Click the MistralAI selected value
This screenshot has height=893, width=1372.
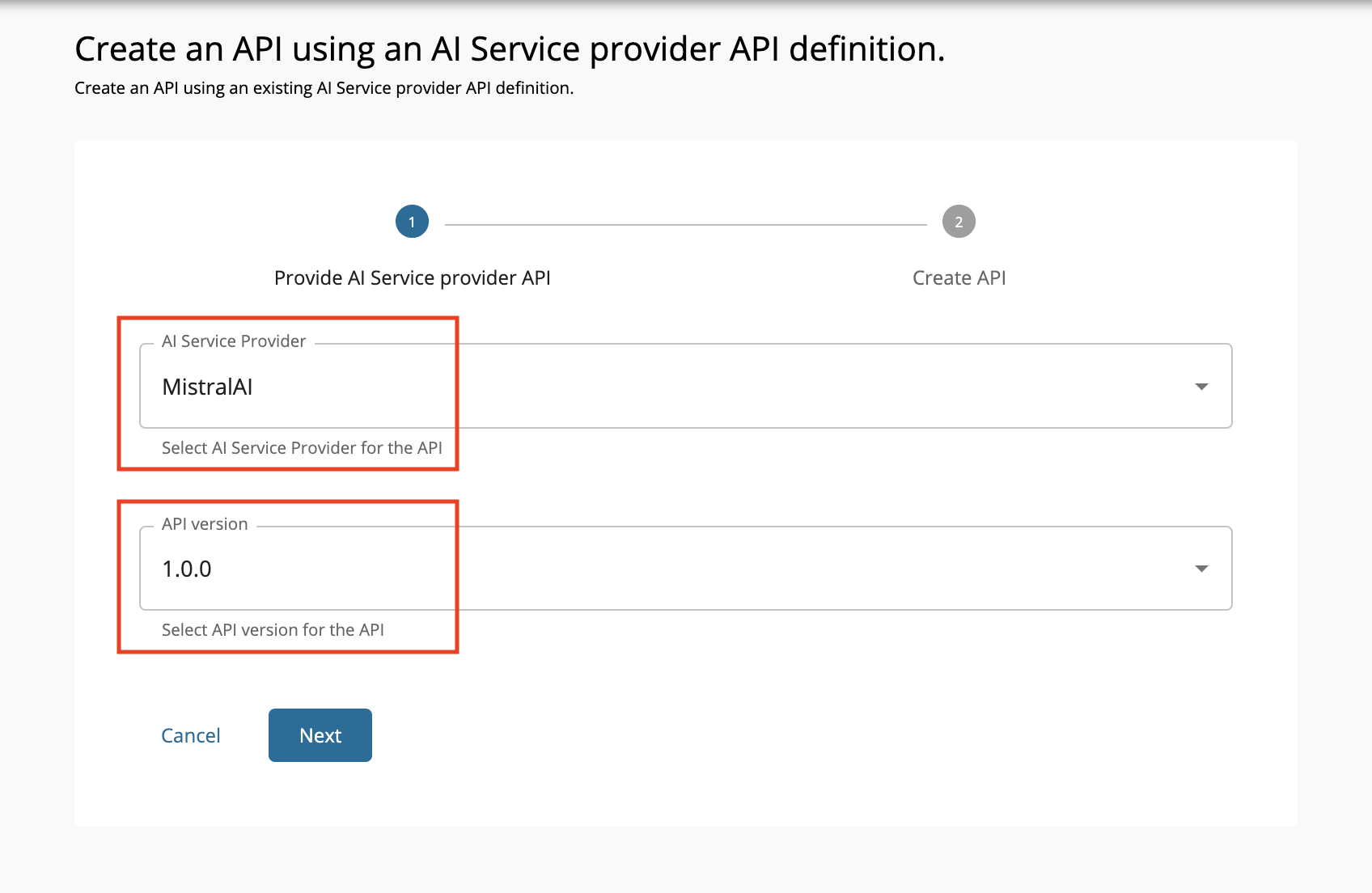(x=207, y=387)
